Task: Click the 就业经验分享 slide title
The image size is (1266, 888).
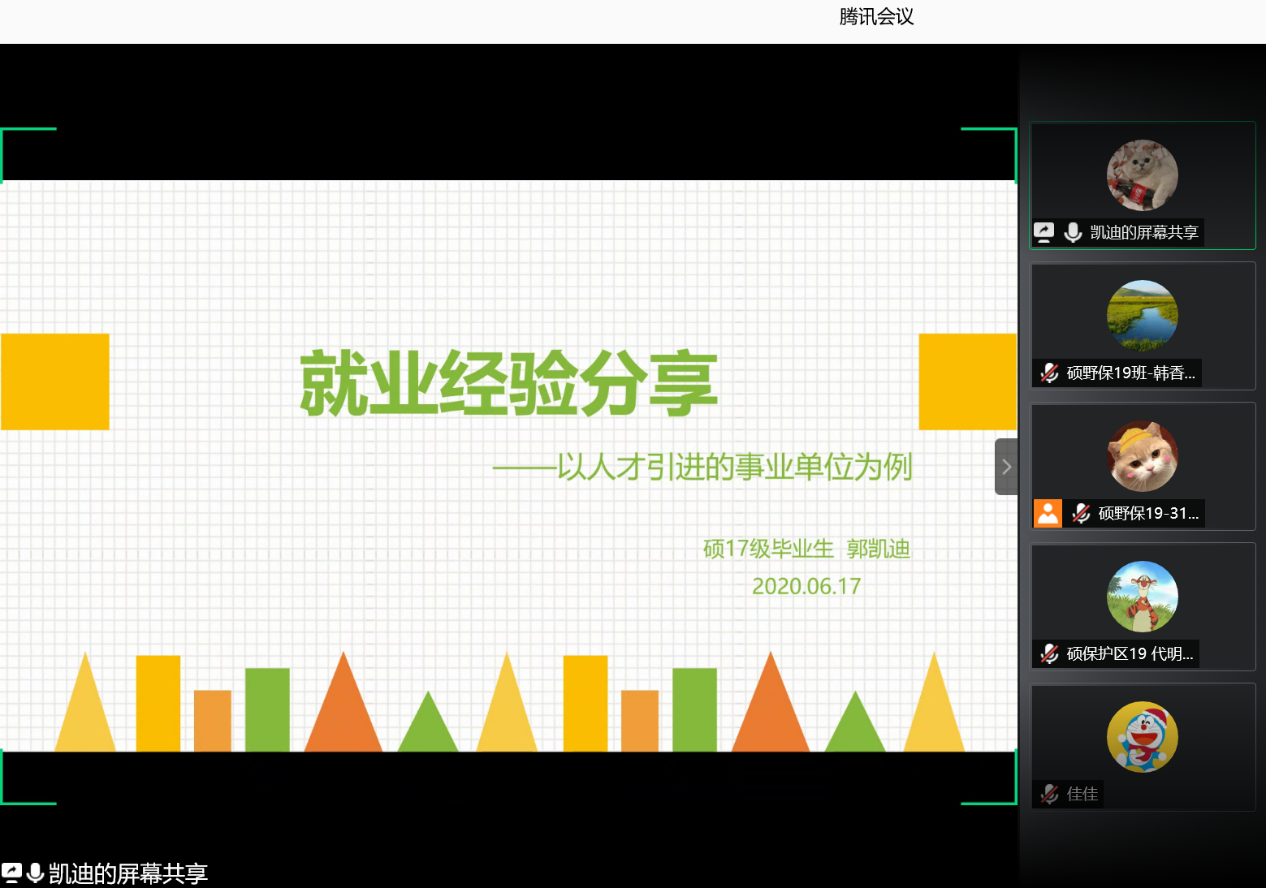Action: coord(509,383)
